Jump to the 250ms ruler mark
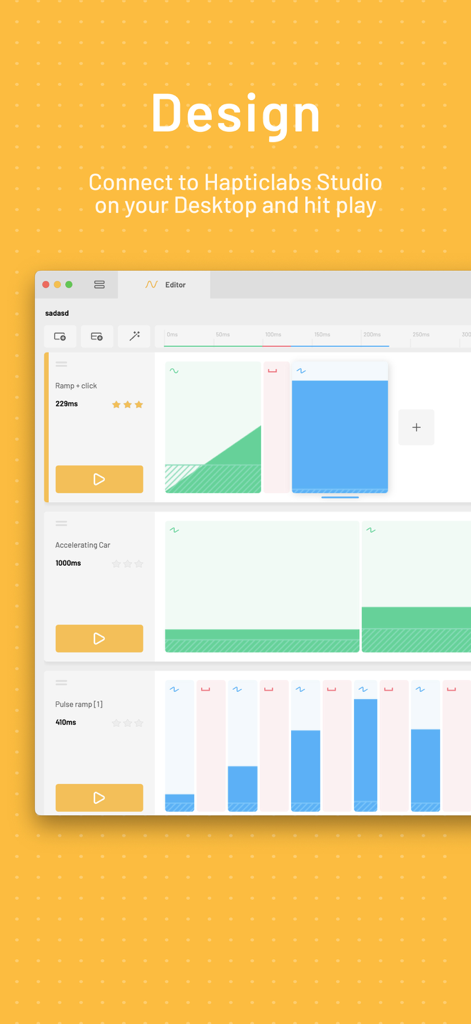This screenshot has height=1024, width=471. point(421,334)
